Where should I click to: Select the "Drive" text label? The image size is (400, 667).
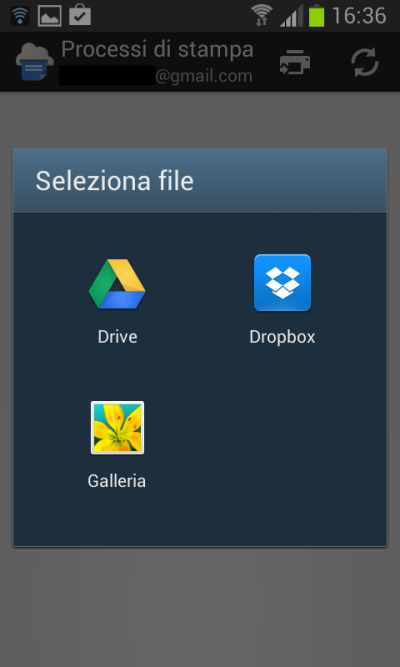(117, 337)
